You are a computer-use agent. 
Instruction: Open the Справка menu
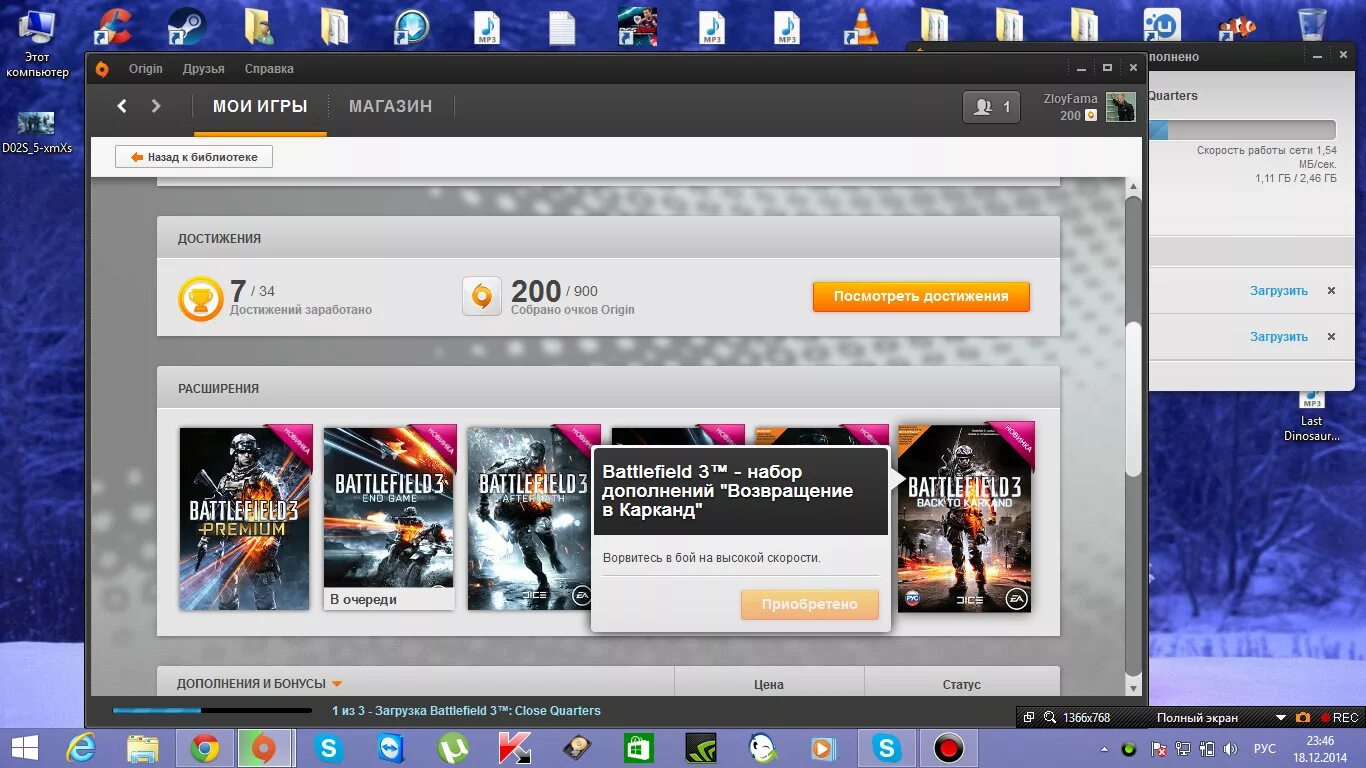coord(269,69)
